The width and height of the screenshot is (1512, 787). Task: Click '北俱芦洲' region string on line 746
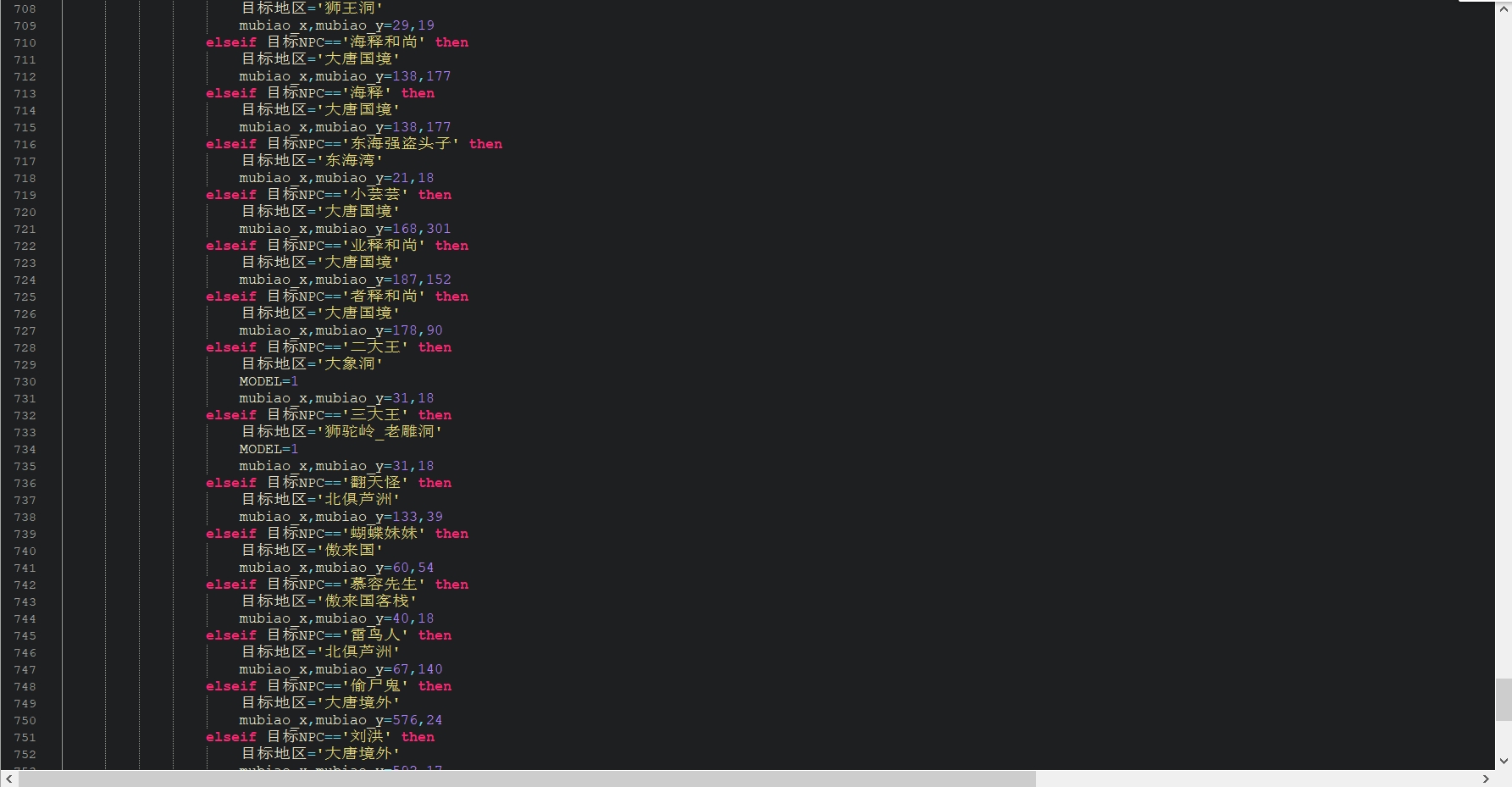(x=357, y=652)
